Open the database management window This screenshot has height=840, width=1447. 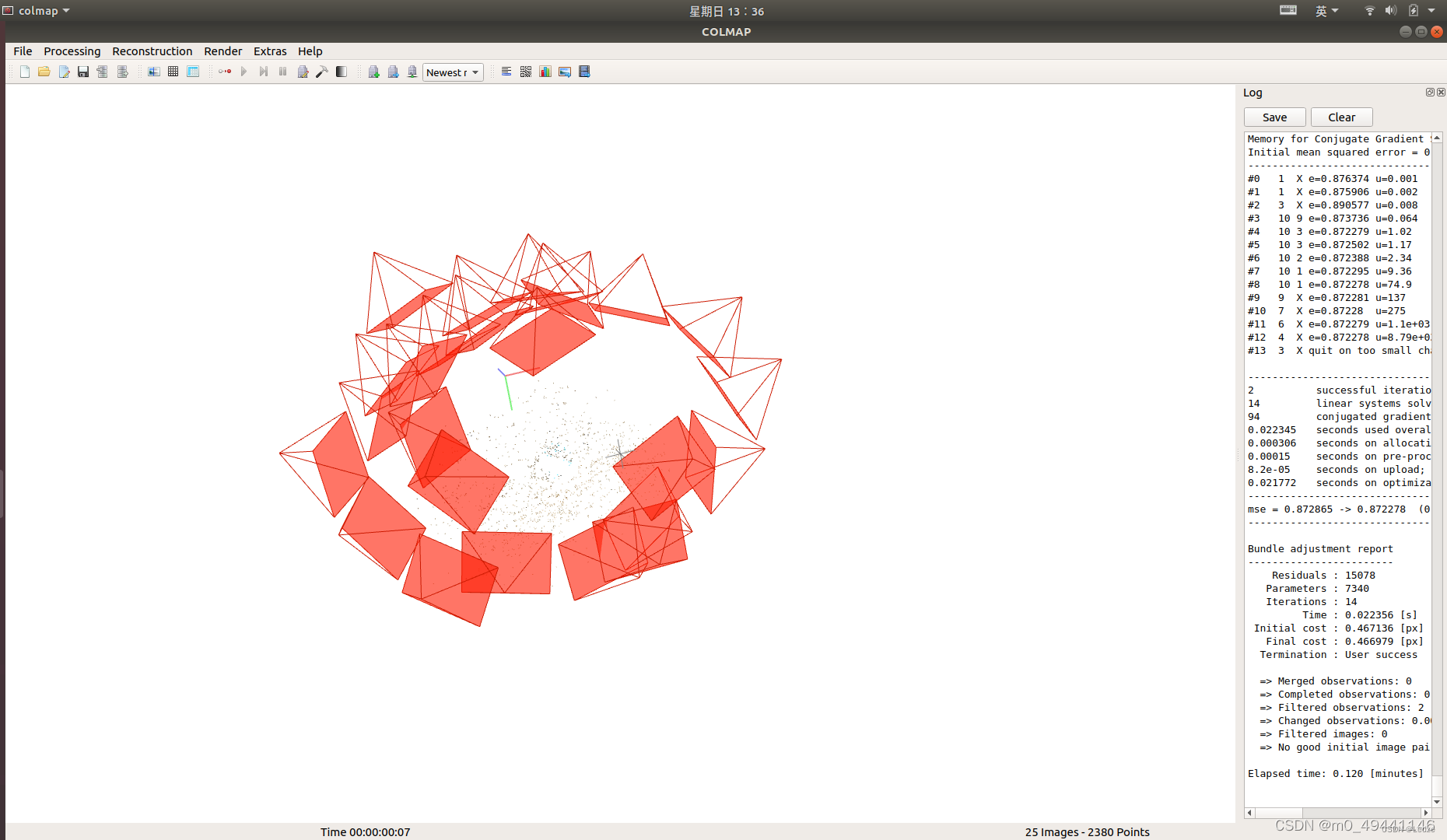[x=193, y=72]
